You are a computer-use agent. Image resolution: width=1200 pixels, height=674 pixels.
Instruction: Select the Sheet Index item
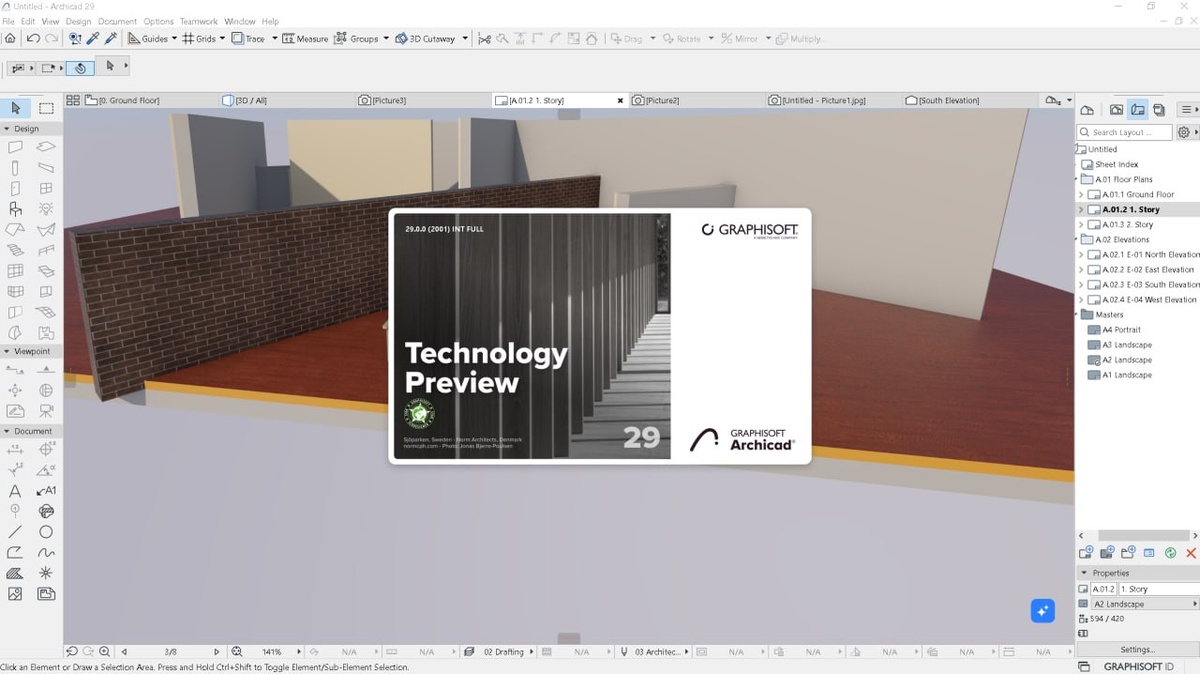pos(1109,164)
